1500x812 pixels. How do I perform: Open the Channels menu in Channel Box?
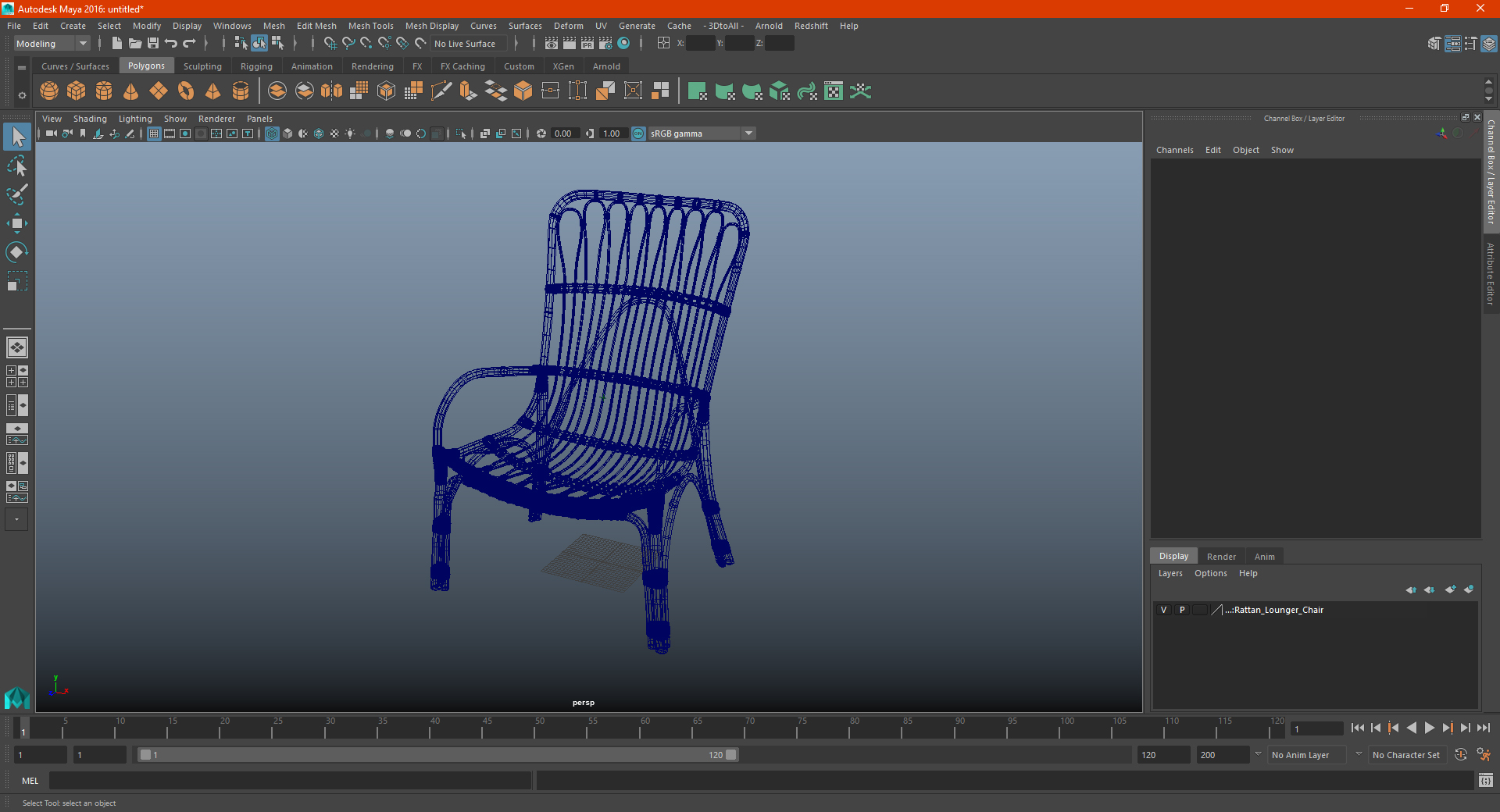1174,150
